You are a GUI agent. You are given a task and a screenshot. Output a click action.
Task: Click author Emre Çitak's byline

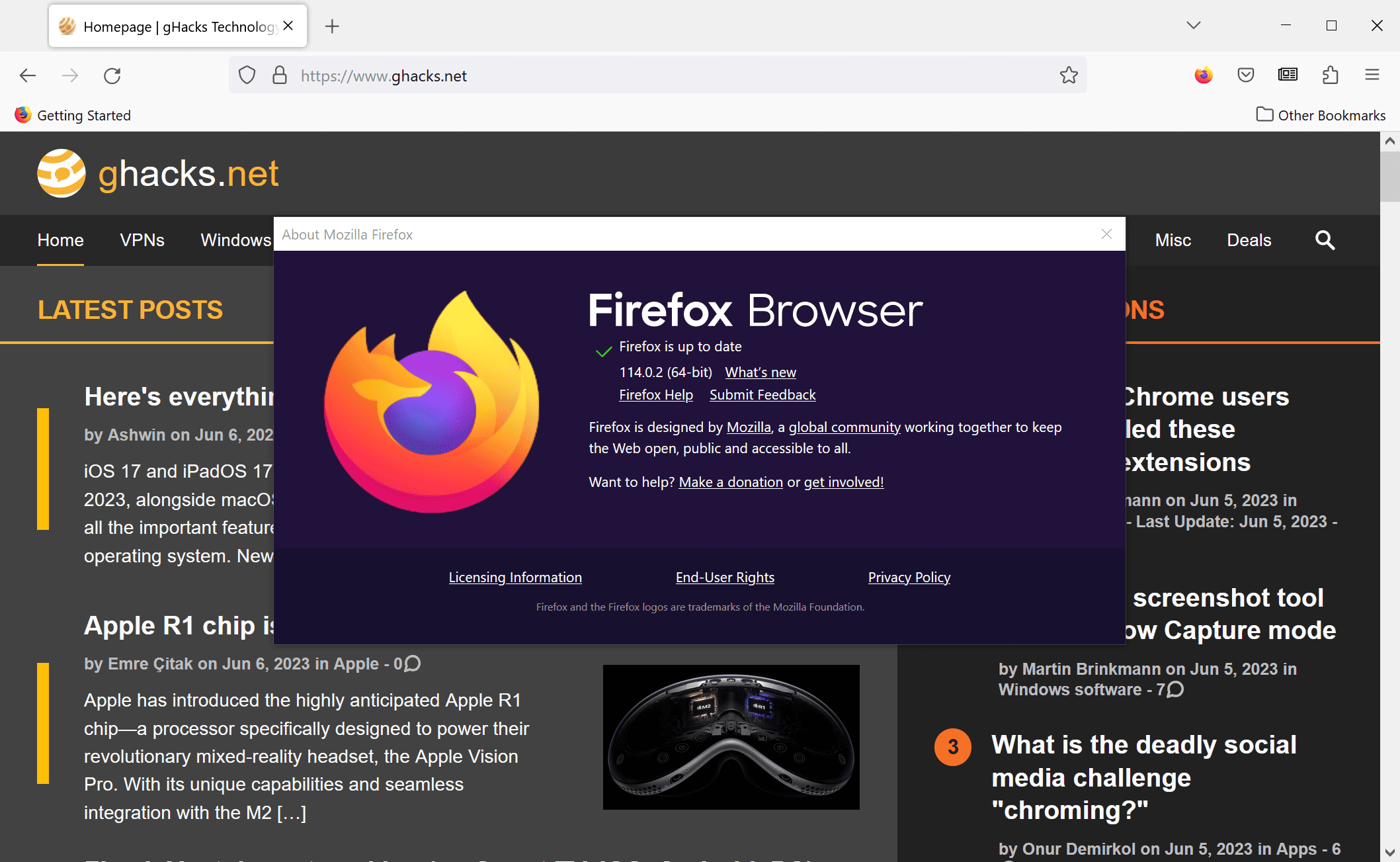(x=150, y=664)
